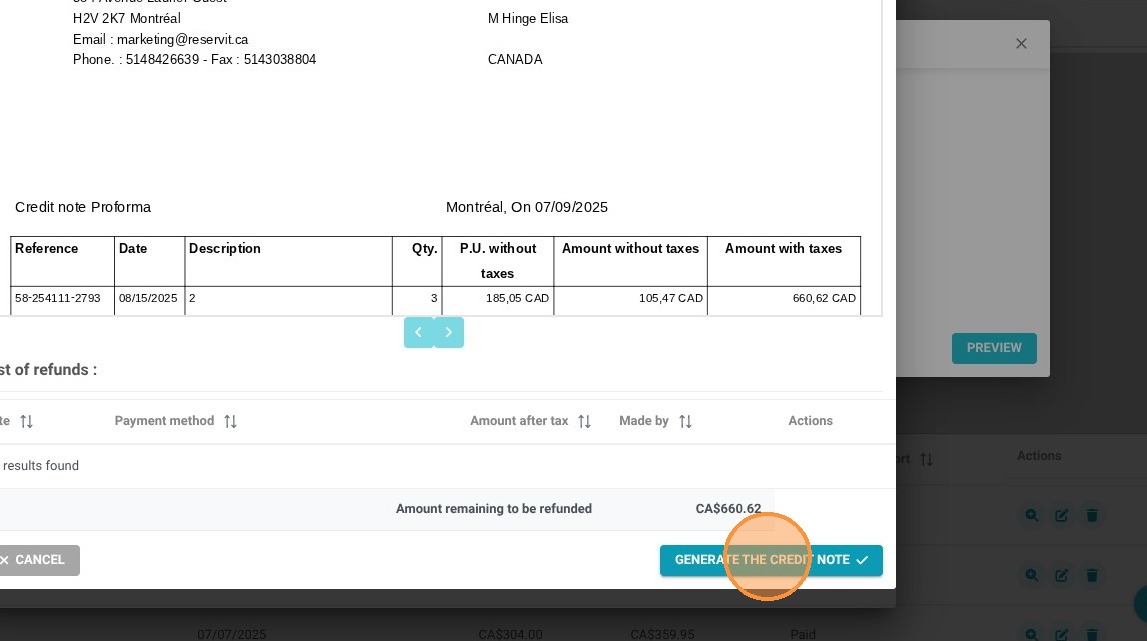Screen dimensions: 1147x641
Task: Click Paid status in background row
Action: click(x=802, y=634)
